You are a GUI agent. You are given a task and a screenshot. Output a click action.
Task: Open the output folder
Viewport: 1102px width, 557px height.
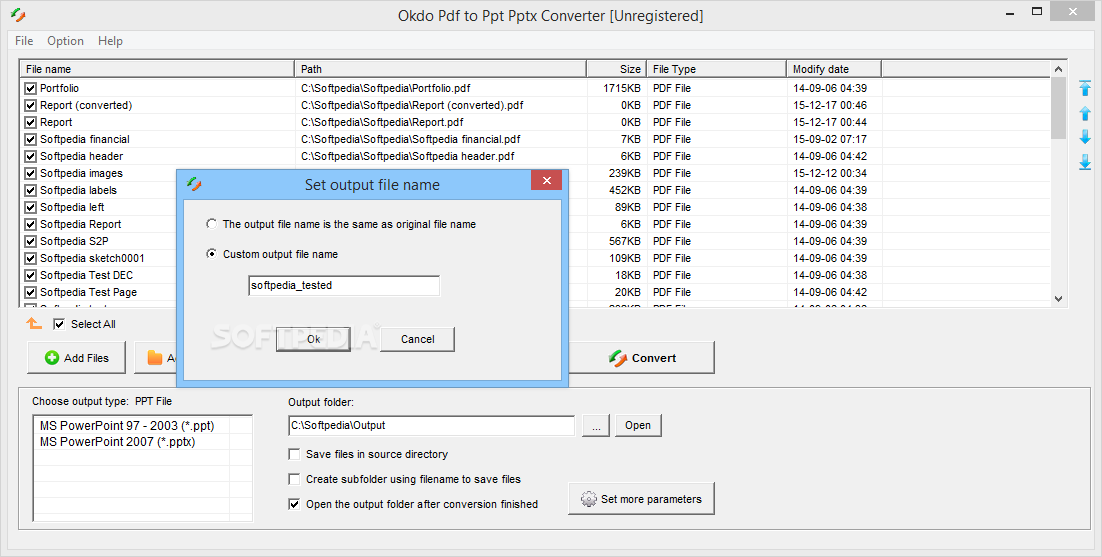(638, 426)
